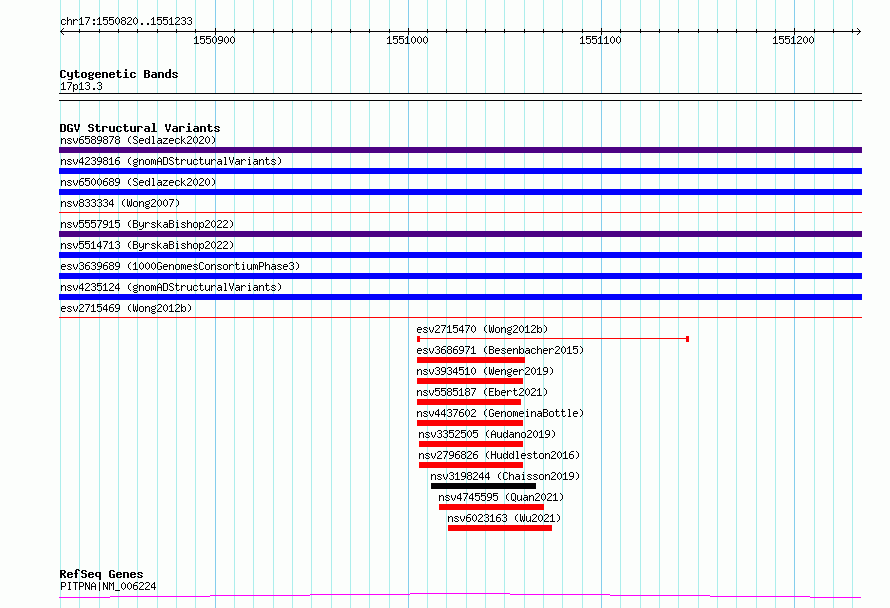Select the red bar under nsv4745595

tap(492, 507)
